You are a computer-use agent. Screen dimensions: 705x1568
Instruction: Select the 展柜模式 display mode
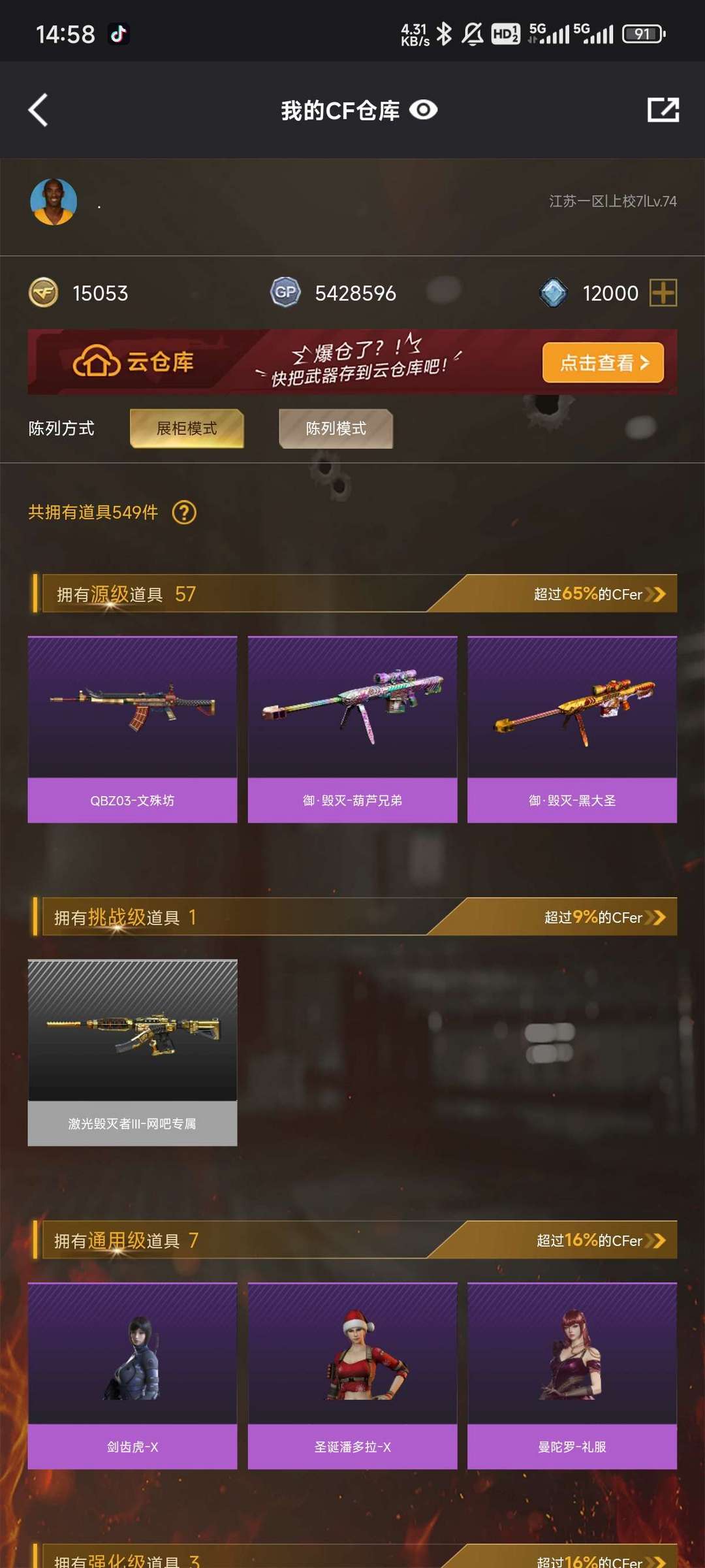[187, 428]
